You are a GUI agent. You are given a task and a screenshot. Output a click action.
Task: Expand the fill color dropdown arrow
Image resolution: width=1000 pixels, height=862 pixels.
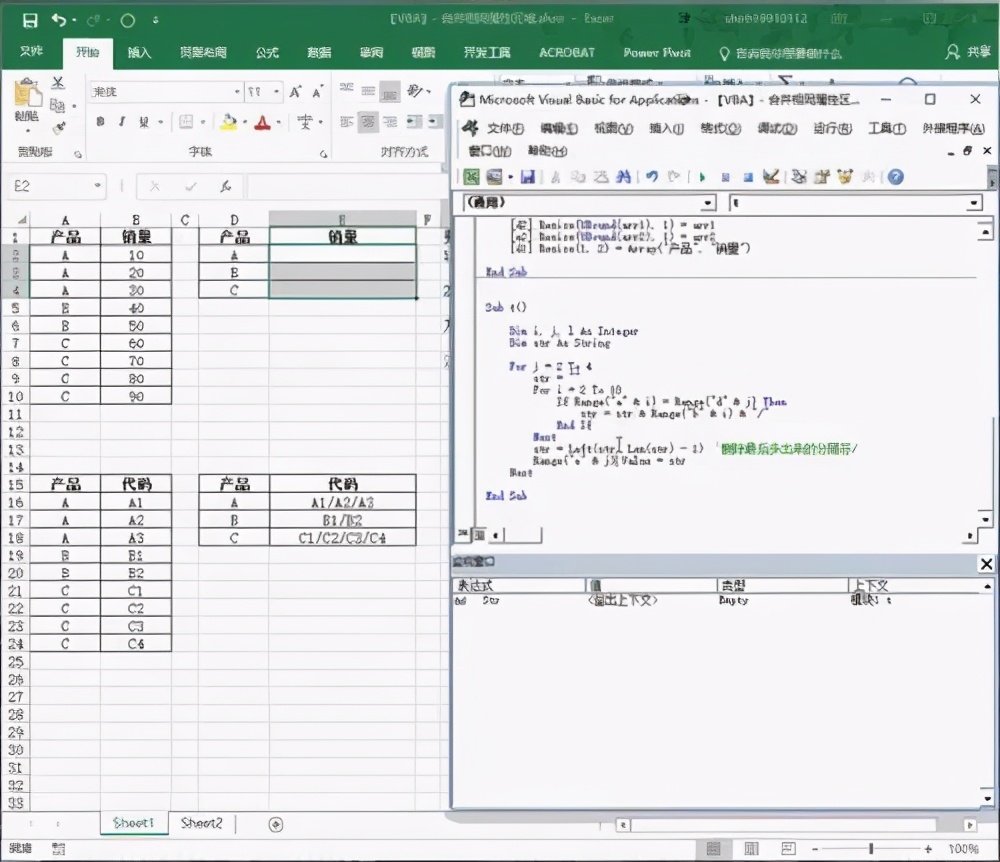(x=245, y=121)
